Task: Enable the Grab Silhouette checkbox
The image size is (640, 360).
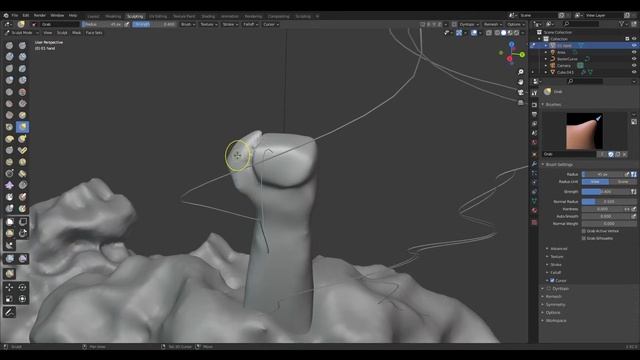Action: click(584, 238)
